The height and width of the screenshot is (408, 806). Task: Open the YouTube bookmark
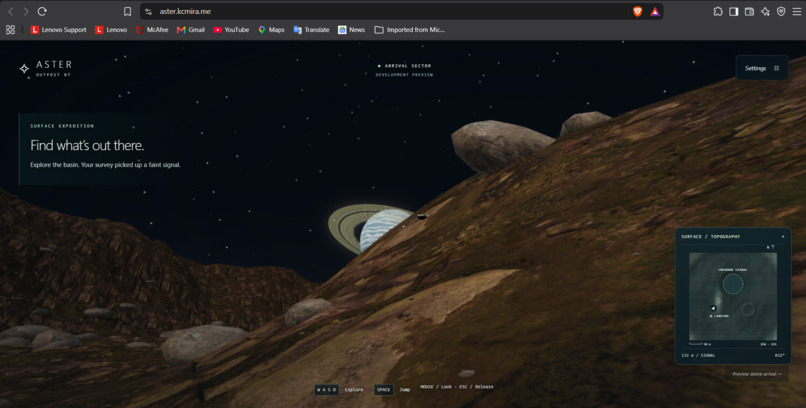(231, 30)
